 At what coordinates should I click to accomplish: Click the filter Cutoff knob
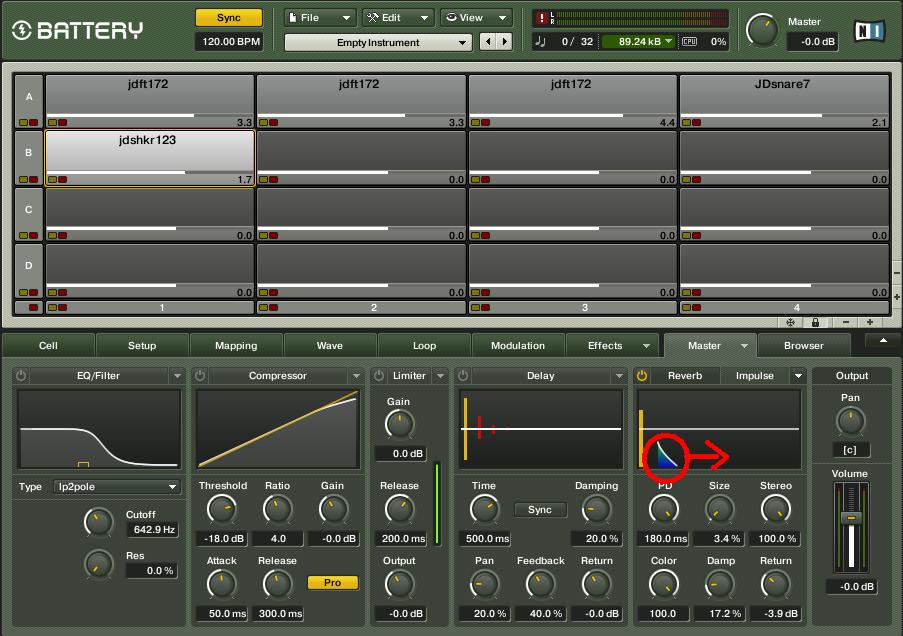click(98, 522)
